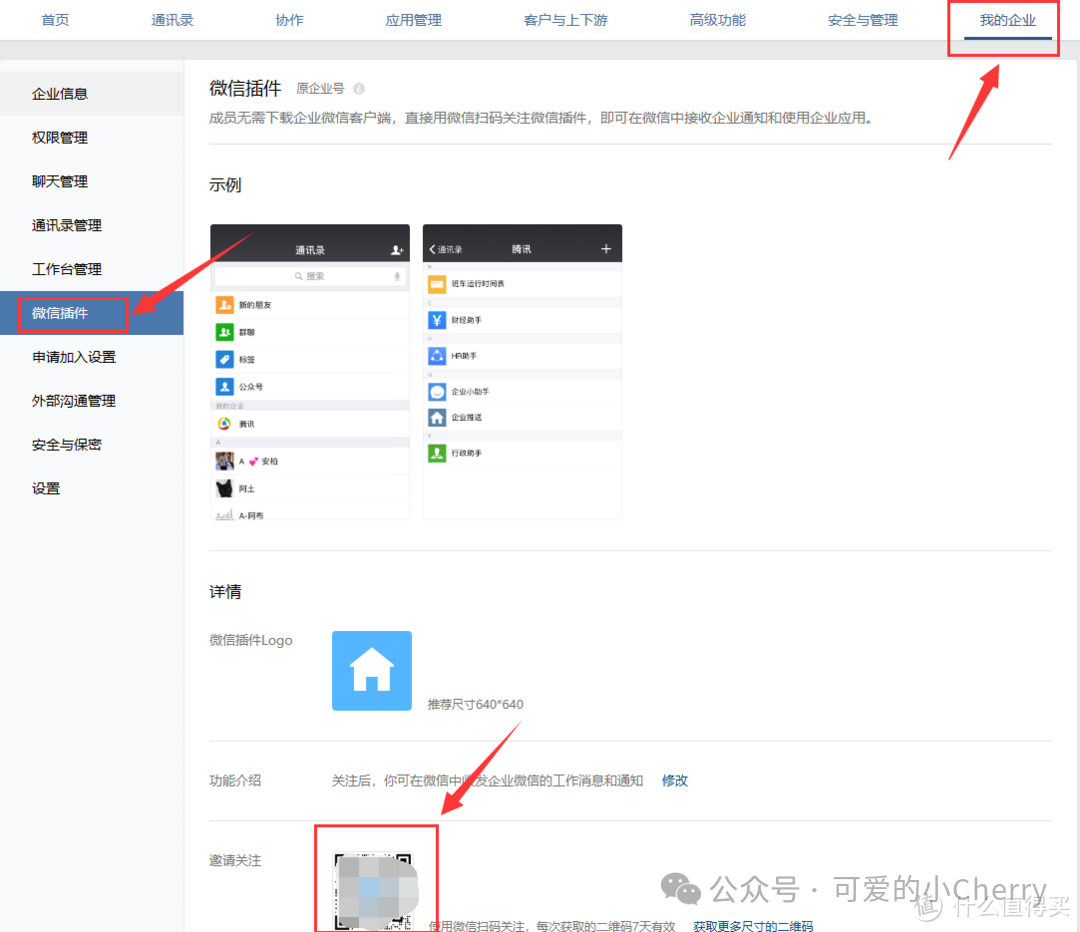Click 安柏 contact avatar in example
1080x932 pixels.
click(225, 461)
